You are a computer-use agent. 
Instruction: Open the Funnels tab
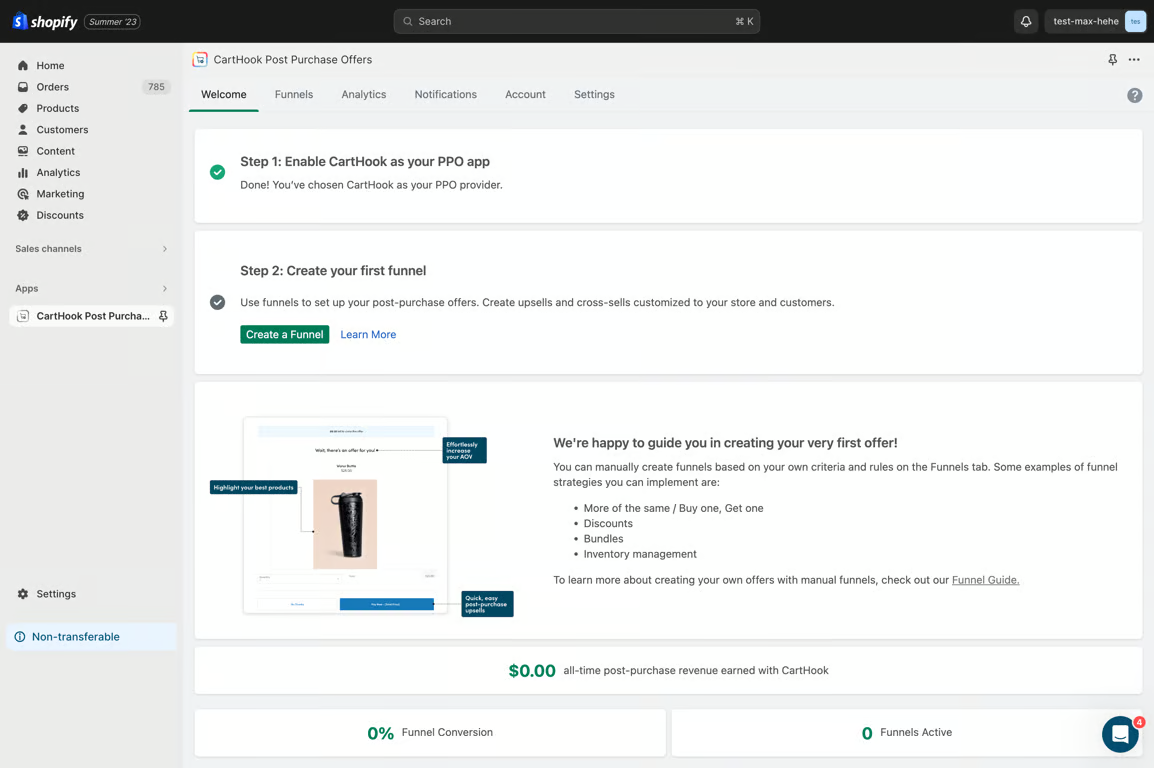coord(294,94)
